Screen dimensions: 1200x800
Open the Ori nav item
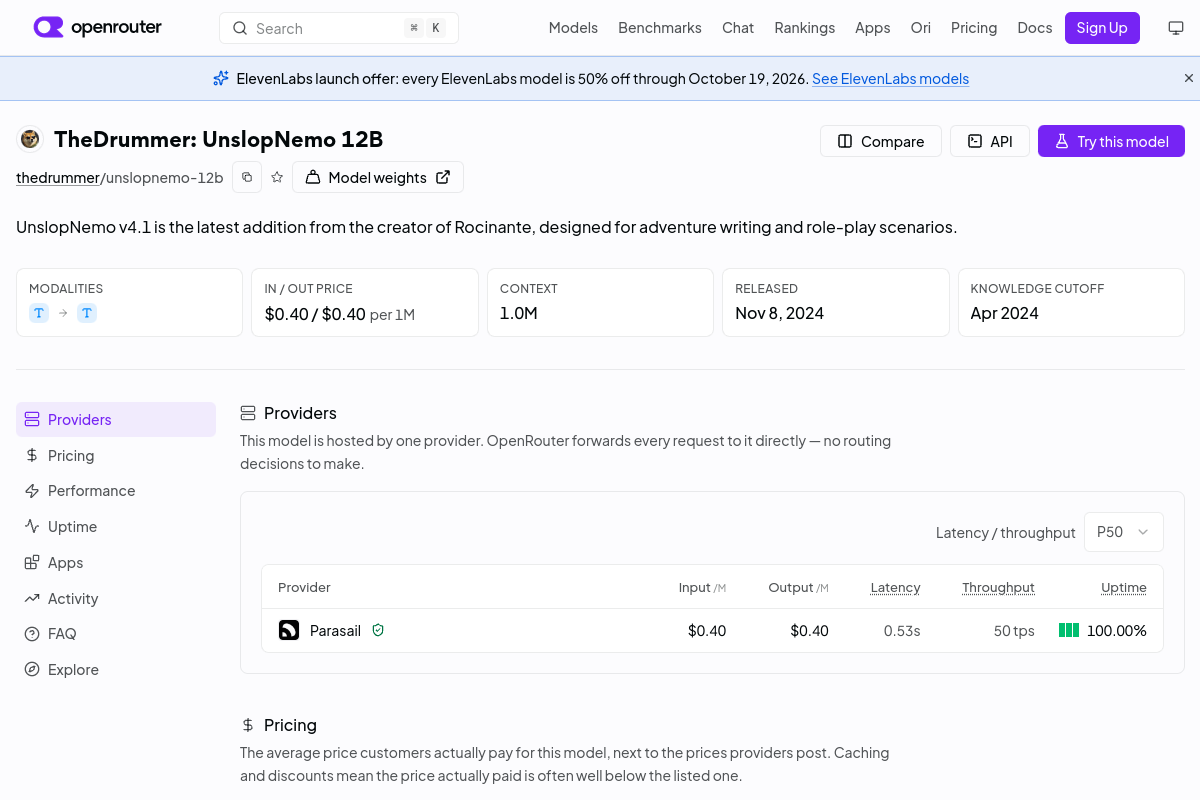(x=921, y=28)
